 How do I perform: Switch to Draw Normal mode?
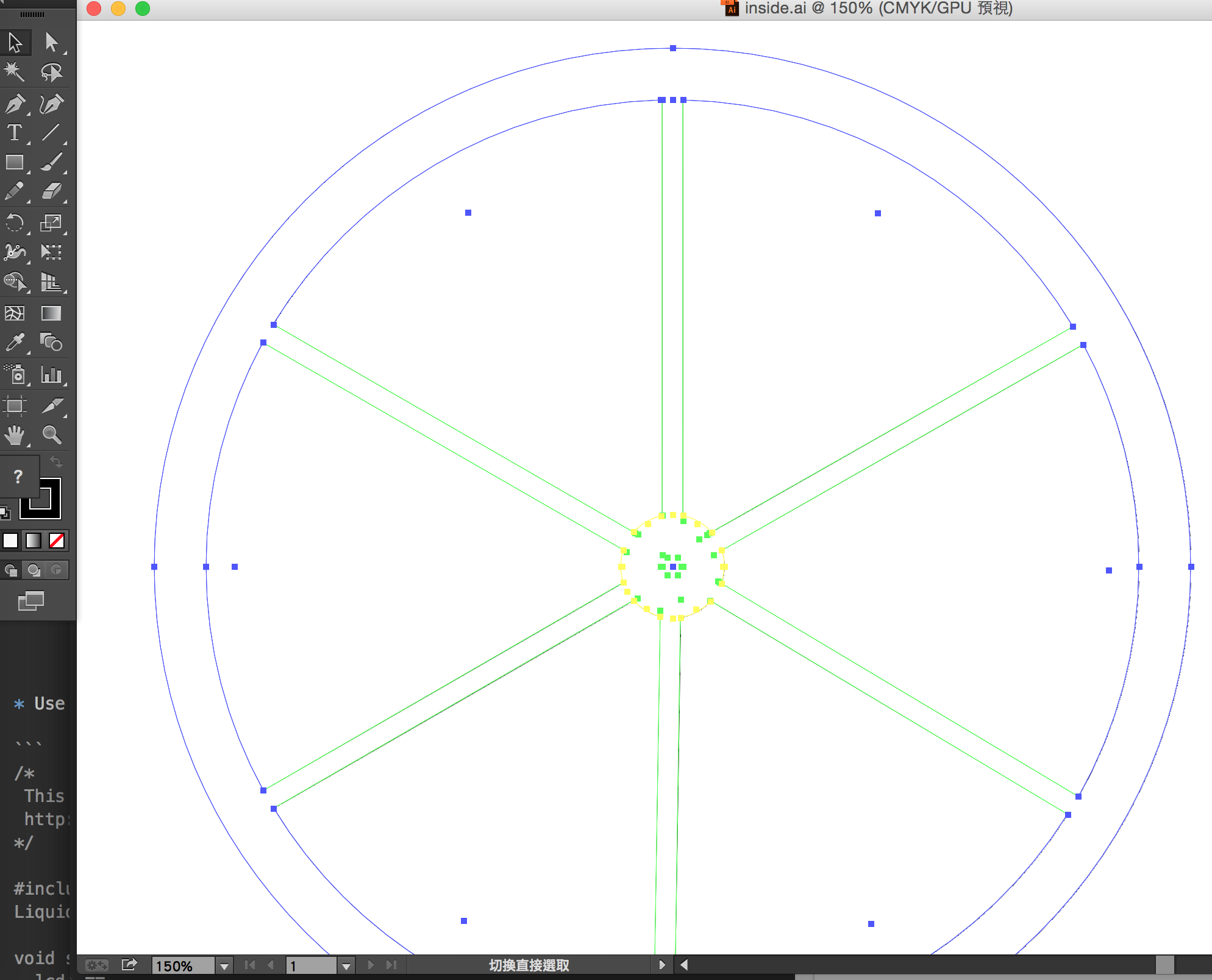tap(11, 570)
